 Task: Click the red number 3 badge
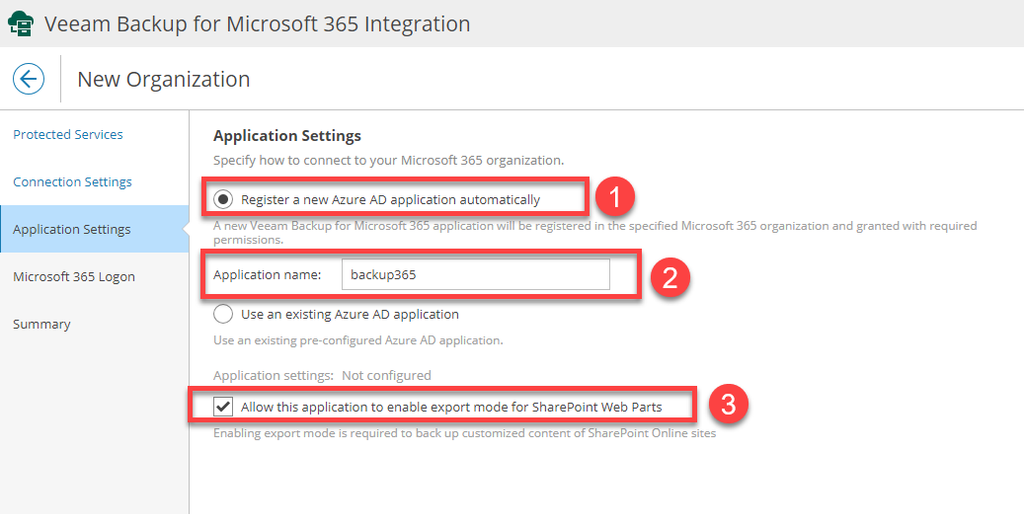point(729,405)
